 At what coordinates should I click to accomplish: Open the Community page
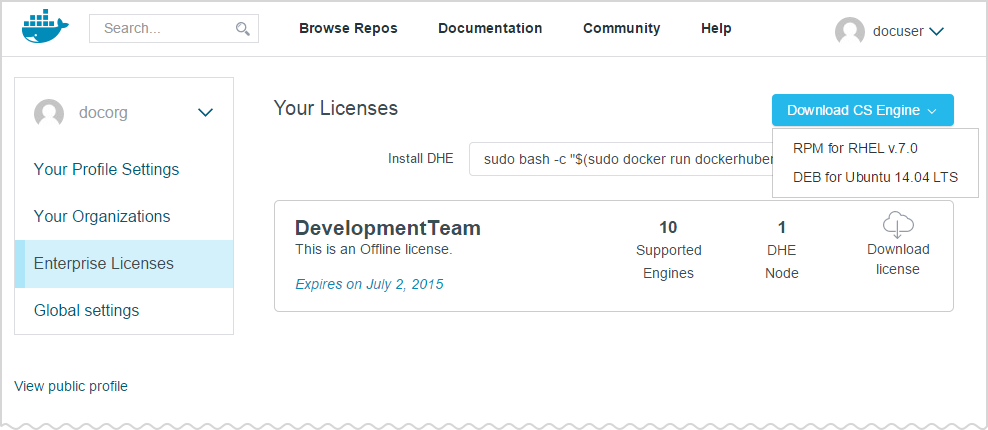coord(621,28)
